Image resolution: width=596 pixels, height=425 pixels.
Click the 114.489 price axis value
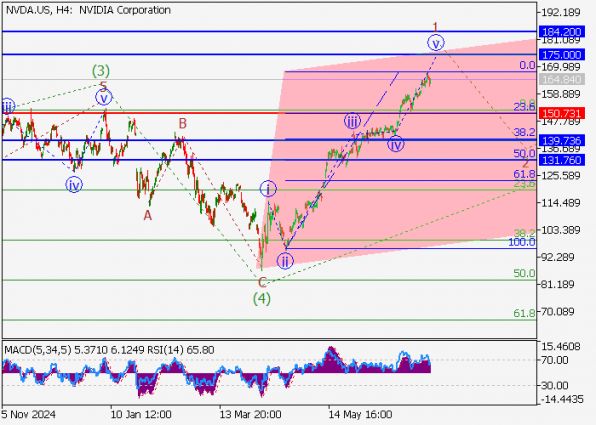[x=561, y=203]
